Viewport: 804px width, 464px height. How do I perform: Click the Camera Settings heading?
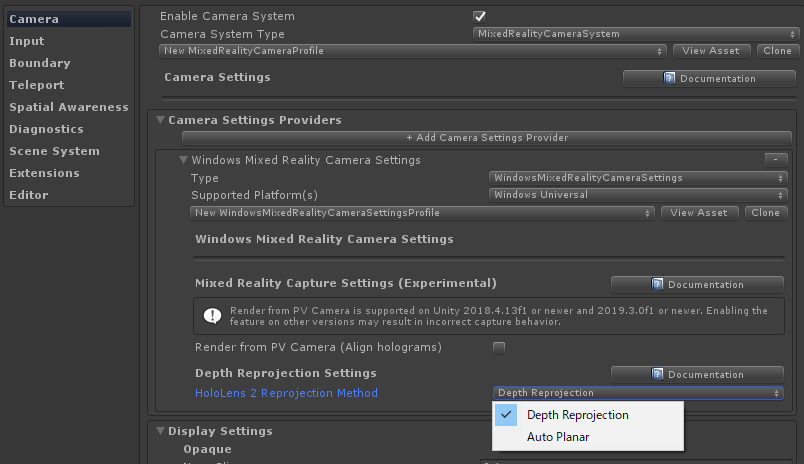217,77
